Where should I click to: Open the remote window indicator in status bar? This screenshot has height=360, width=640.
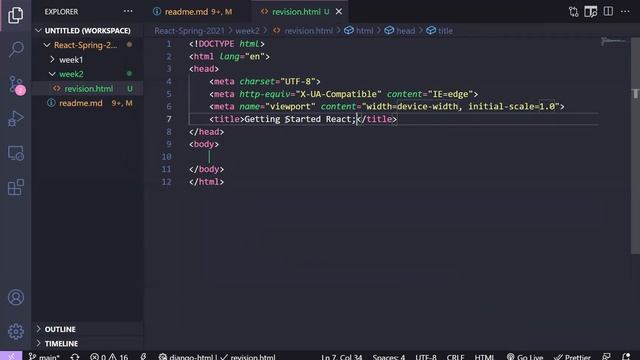pyautogui.click(x=11, y=356)
